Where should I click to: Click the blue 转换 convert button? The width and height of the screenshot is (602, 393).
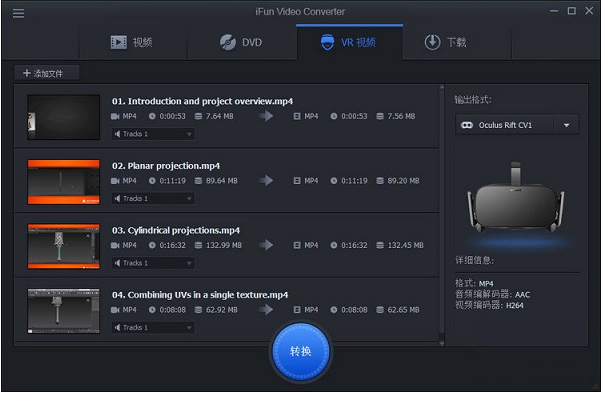click(x=301, y=352)
